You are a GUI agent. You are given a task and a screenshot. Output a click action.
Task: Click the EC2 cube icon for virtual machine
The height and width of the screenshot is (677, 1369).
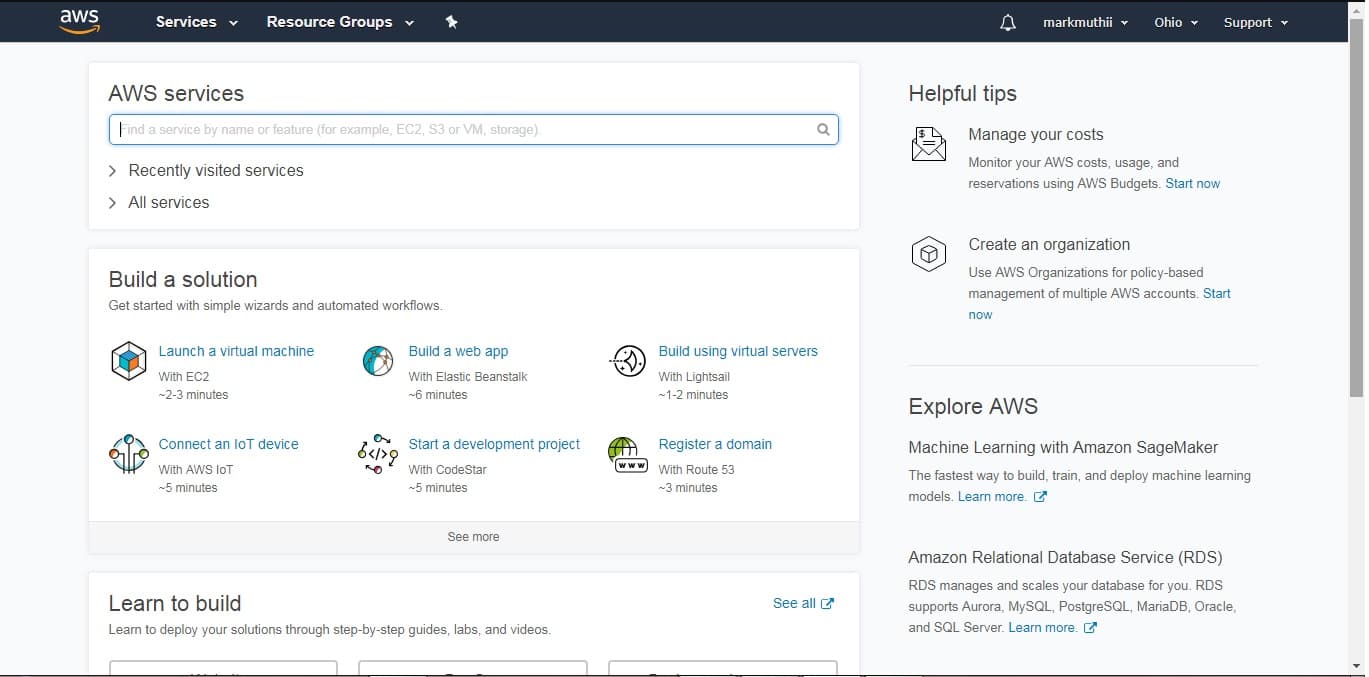129,361
